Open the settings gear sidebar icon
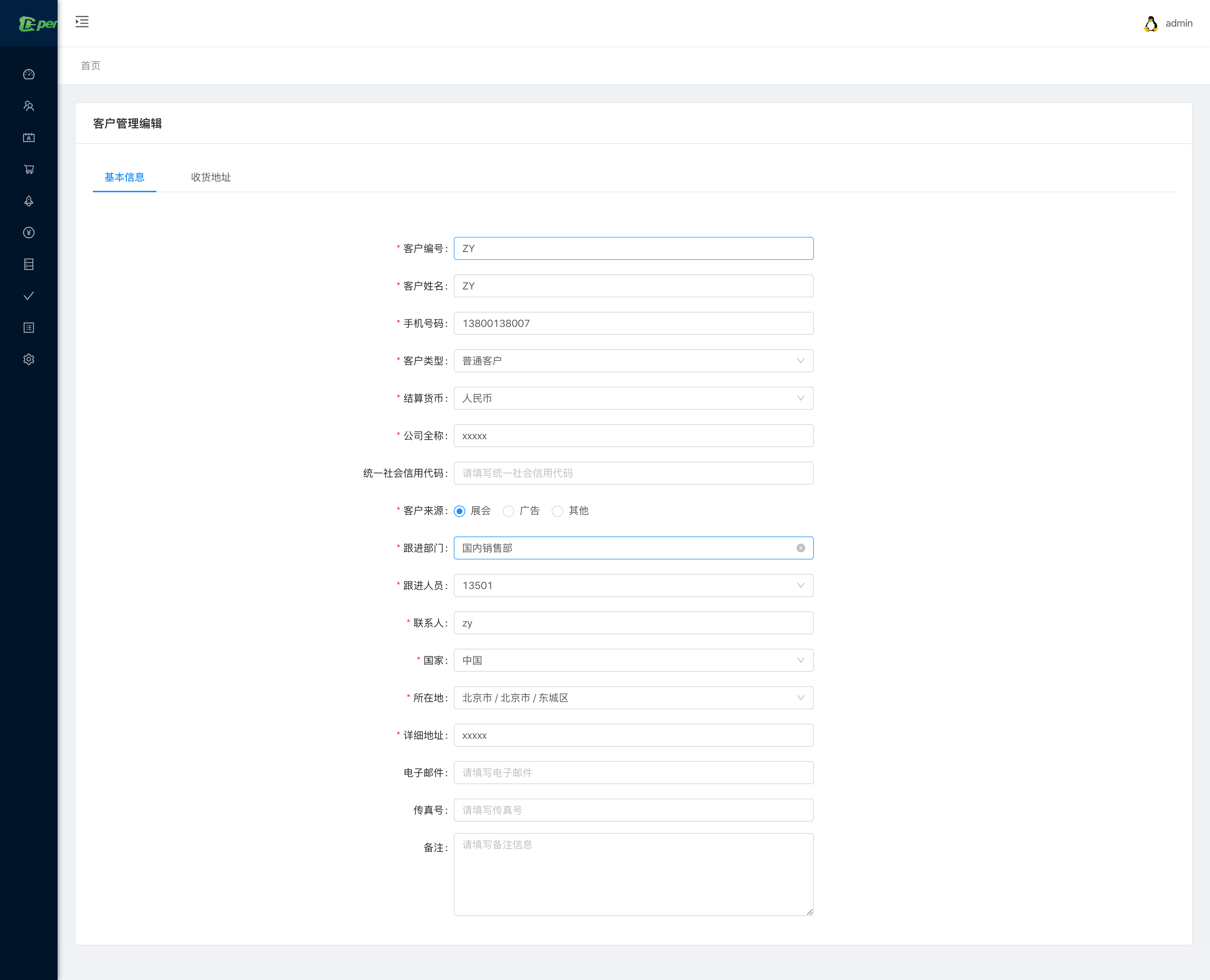 click(x=29, y=359)
